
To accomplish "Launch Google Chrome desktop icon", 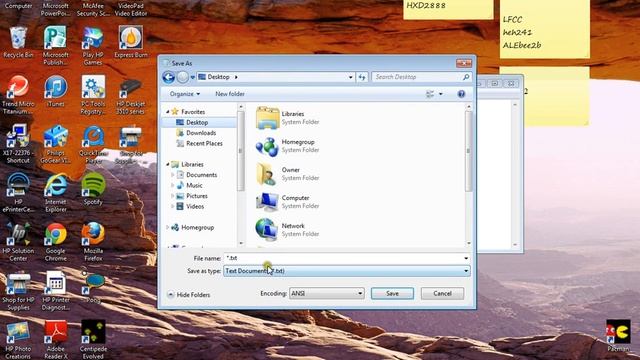I will 56,242.
